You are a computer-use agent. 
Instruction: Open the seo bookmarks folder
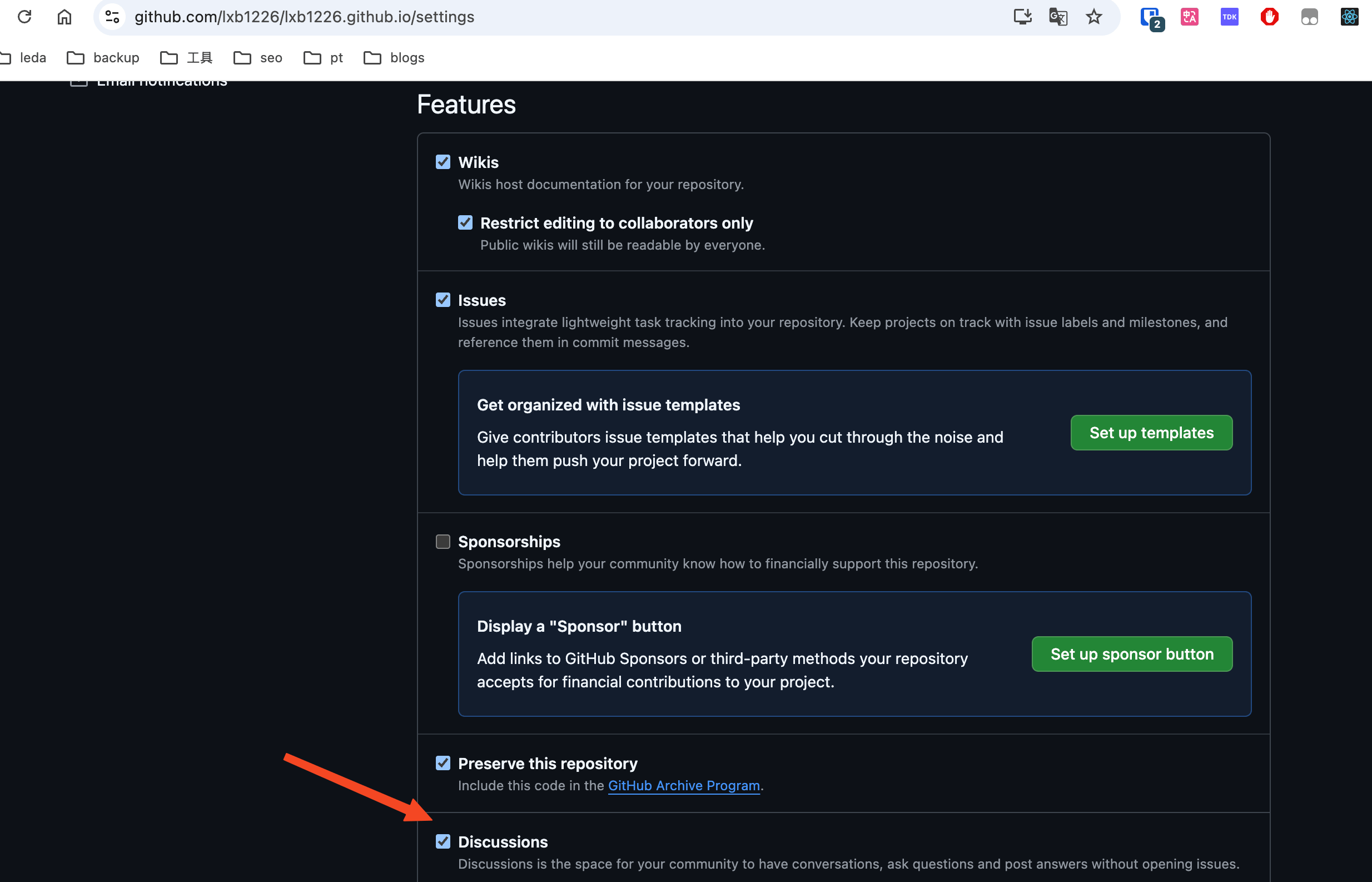click(257, 57)
